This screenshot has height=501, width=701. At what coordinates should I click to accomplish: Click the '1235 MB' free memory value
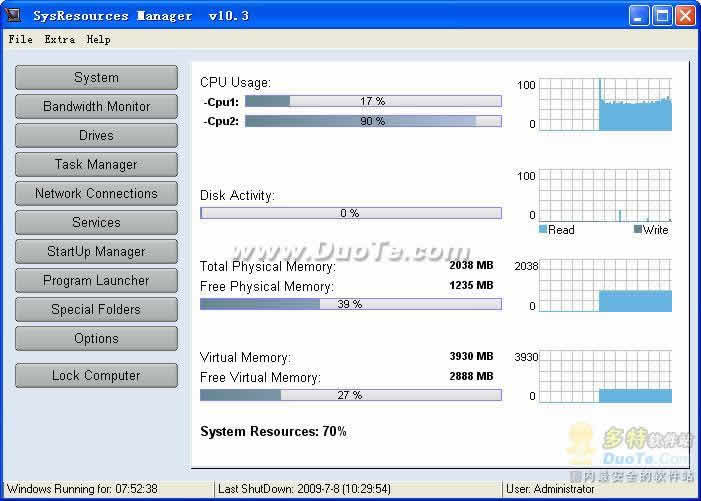[x=471, y=285]
